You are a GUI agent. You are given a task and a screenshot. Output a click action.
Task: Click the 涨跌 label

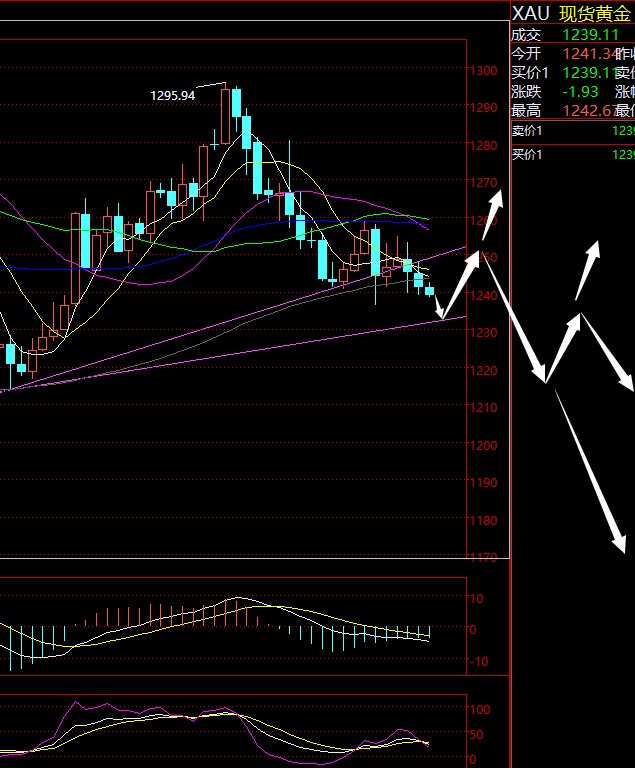pos(526,92)
